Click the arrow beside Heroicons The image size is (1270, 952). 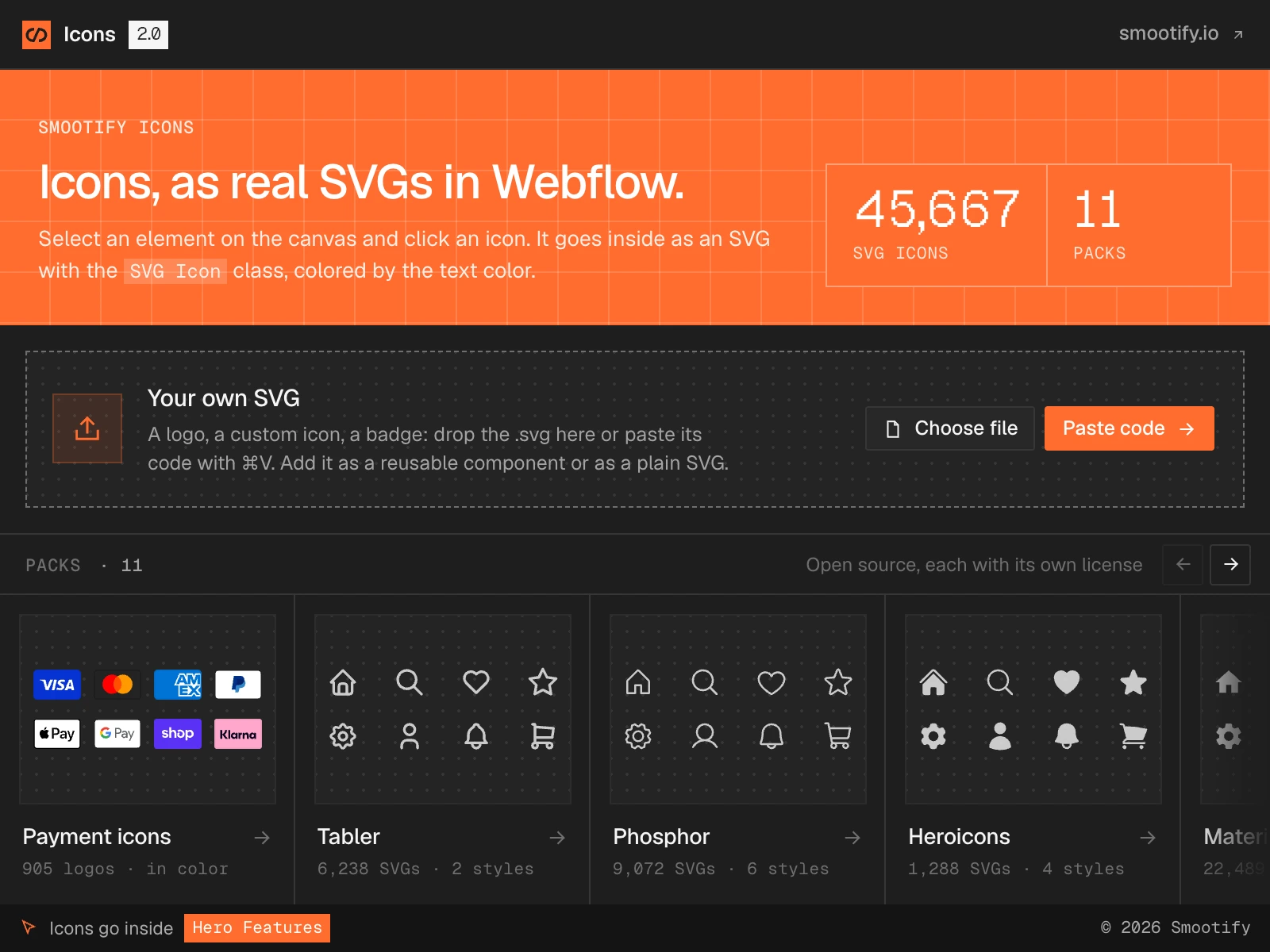(1148, 838)
